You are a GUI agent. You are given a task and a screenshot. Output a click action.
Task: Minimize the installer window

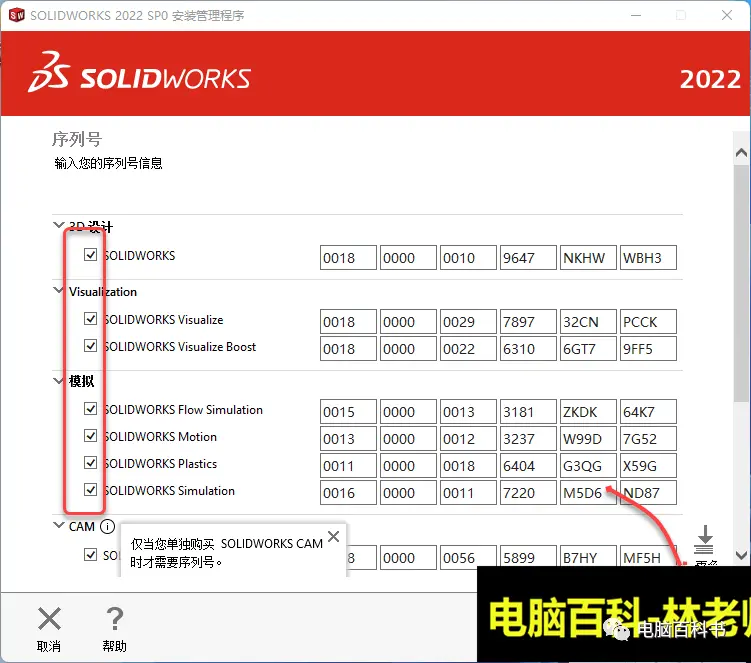pos(636,15)
